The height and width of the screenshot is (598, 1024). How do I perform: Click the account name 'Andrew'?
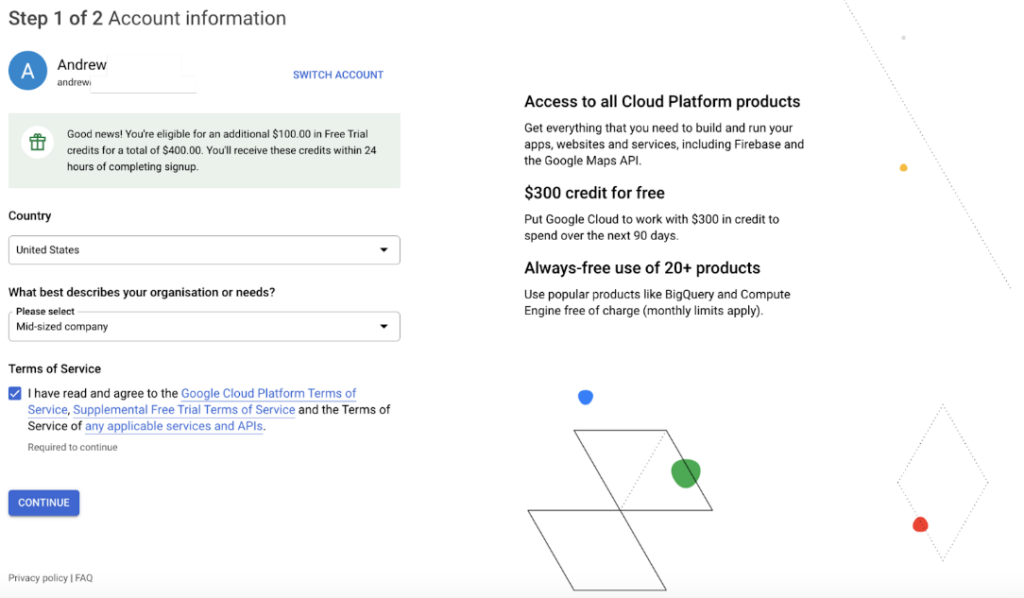[x=82, y=65]
